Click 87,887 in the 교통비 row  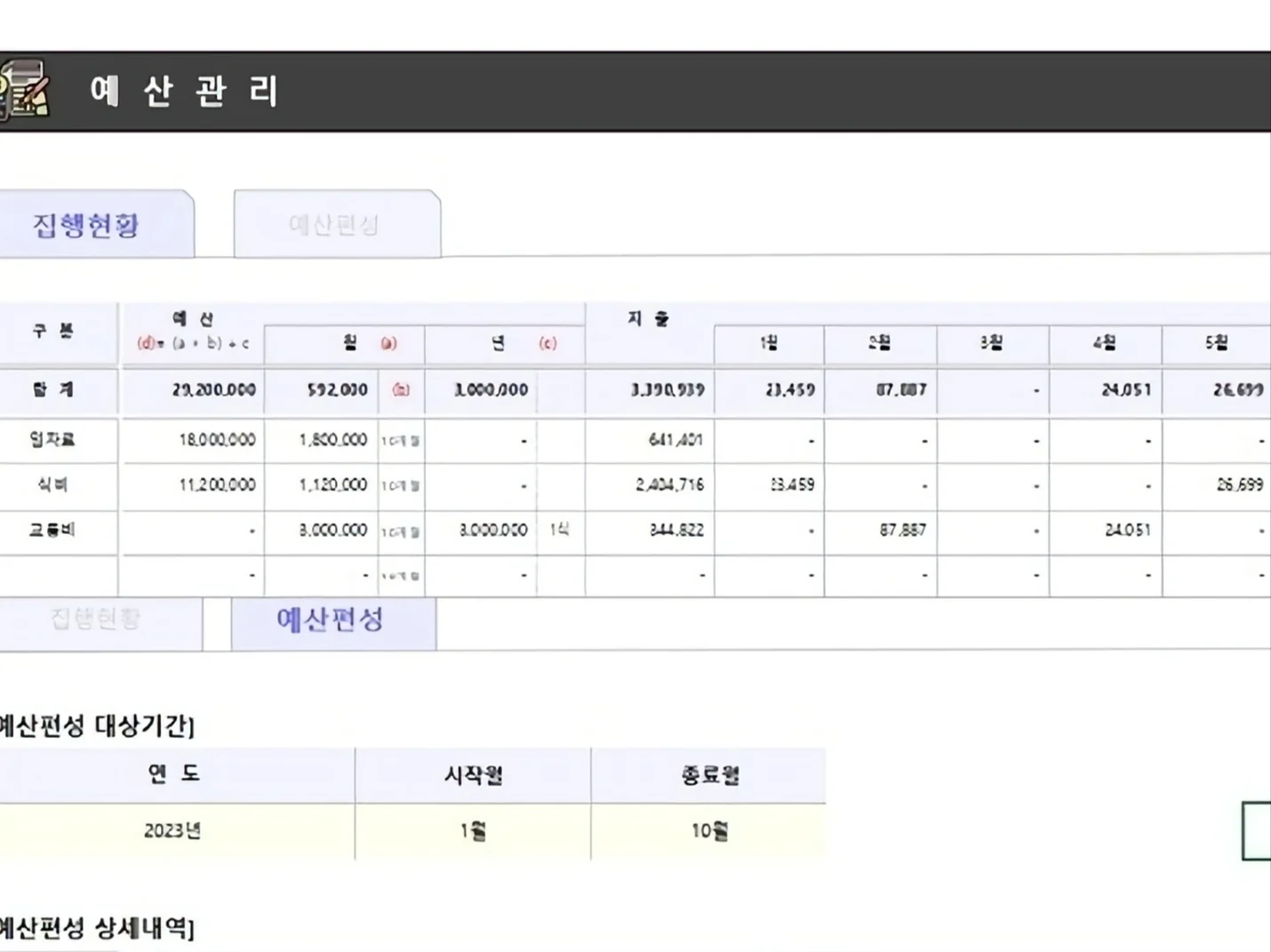881,531
